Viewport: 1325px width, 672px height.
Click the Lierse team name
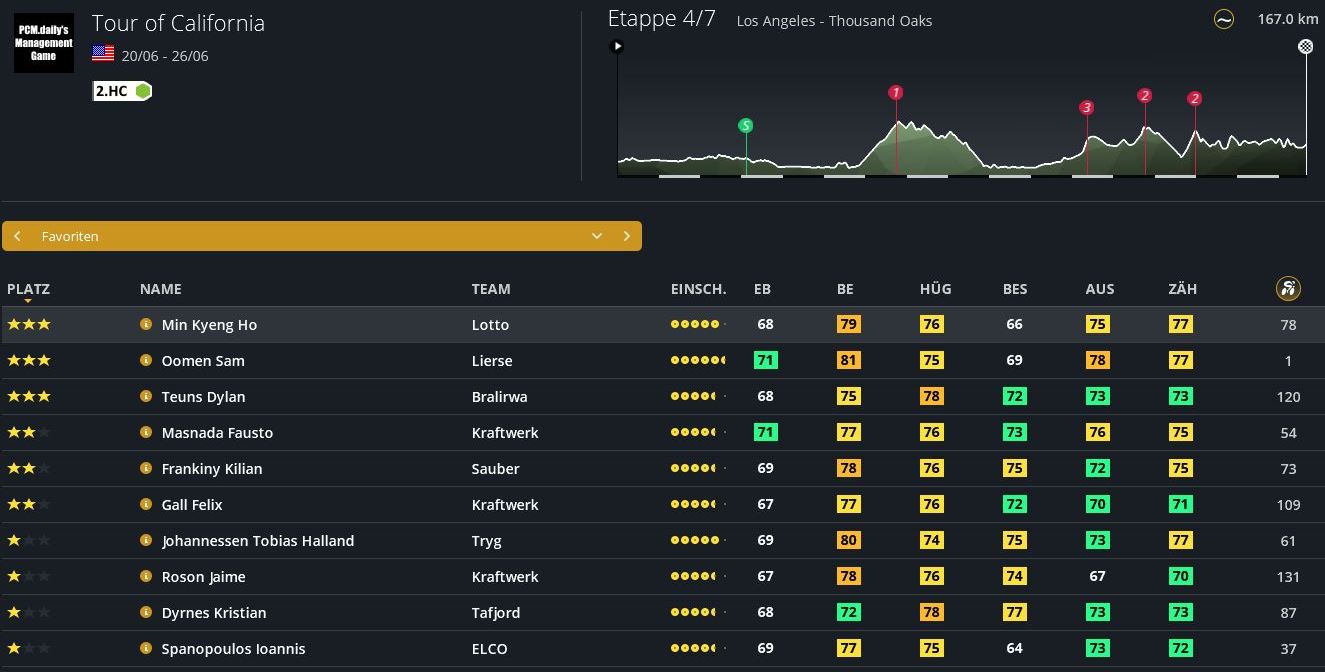(492, 360)
